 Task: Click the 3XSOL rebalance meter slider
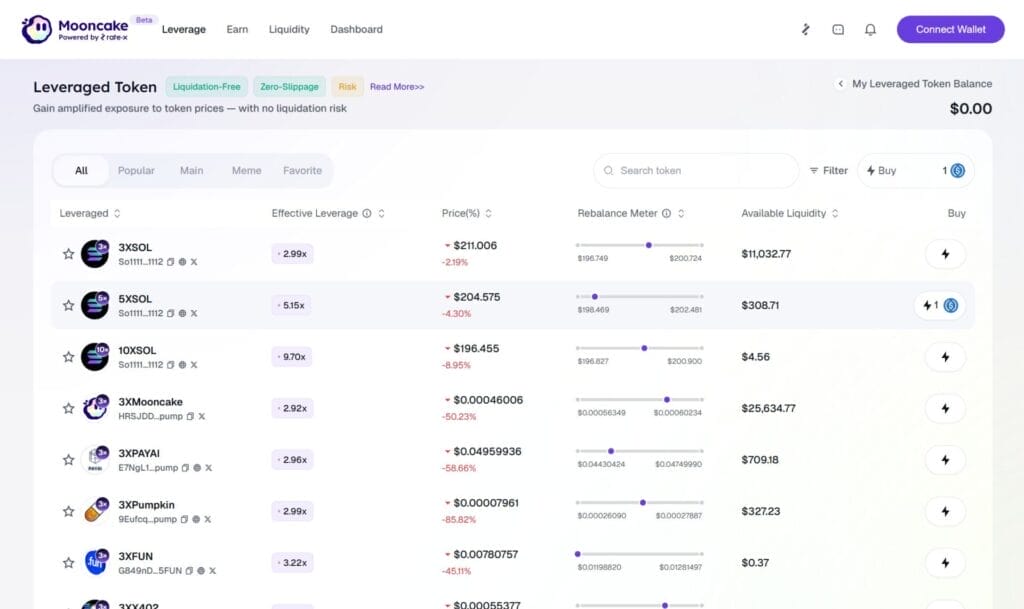tap(640, 245)
